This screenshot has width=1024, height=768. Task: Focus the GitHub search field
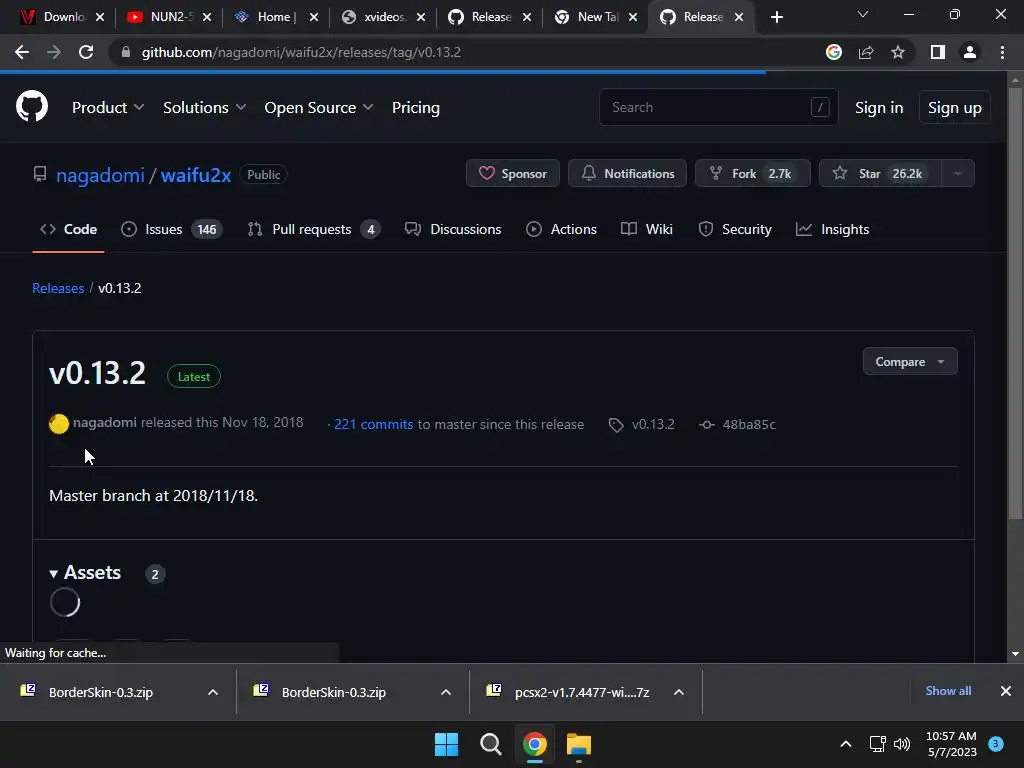pyautogui.click(x=718, y=107)
